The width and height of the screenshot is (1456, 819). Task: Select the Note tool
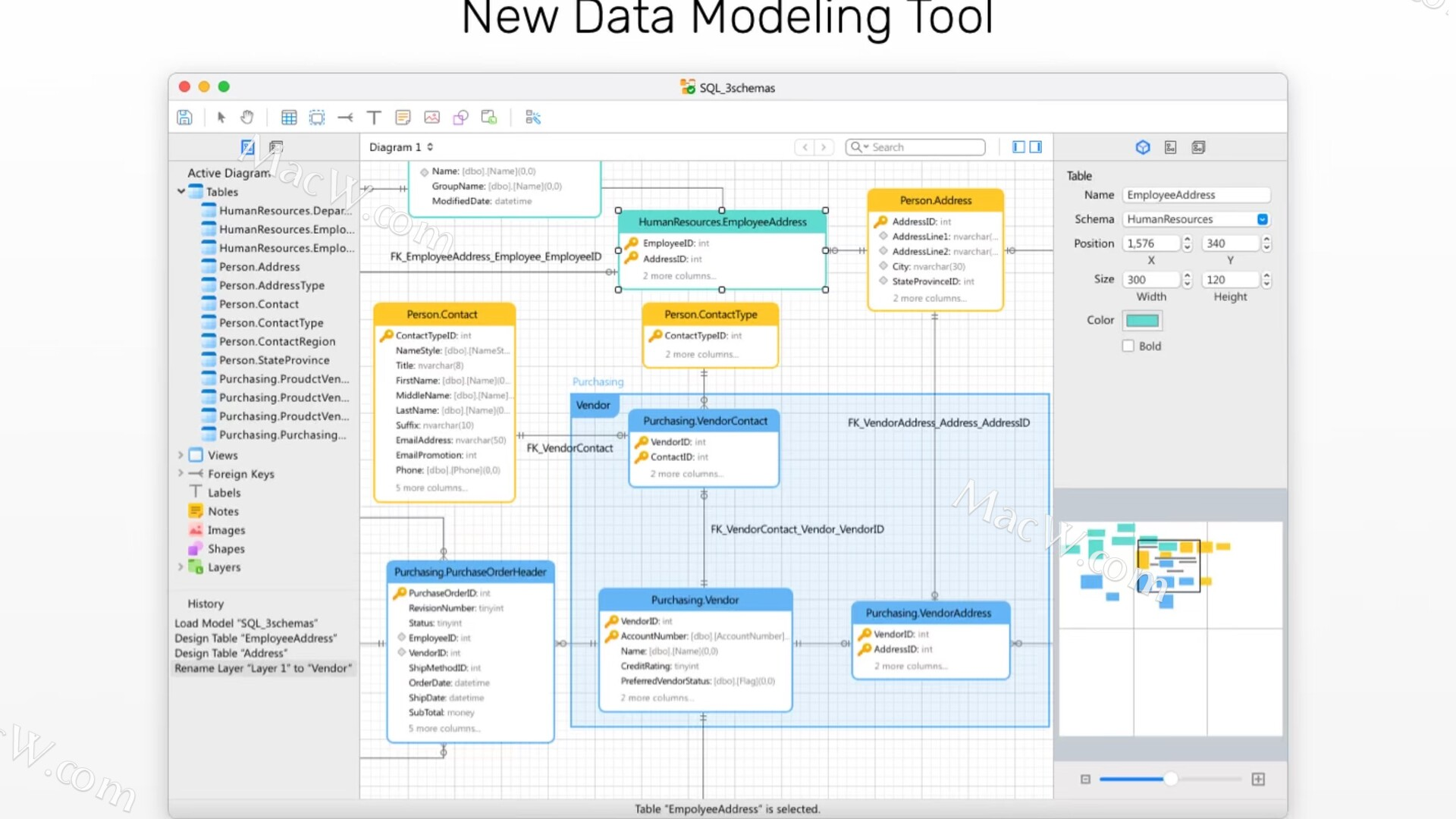[x=403, y=118]
